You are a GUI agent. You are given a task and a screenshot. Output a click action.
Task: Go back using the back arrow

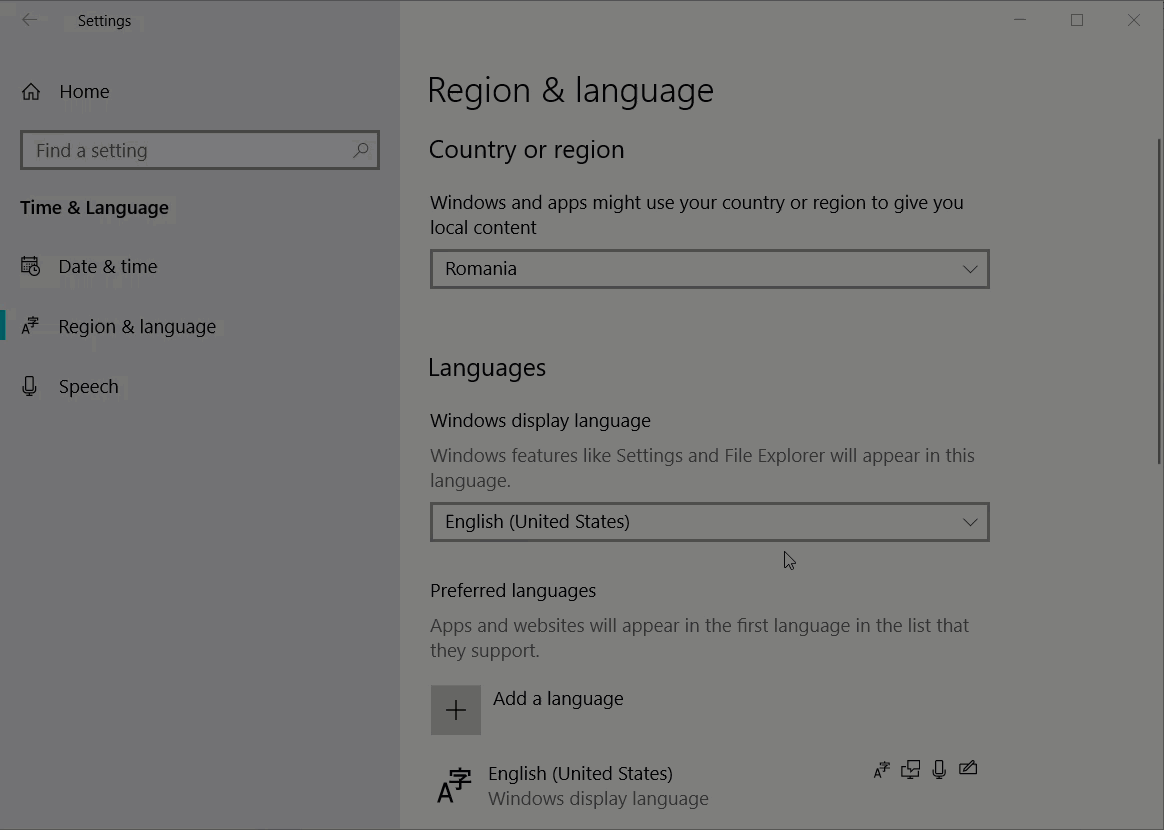29,20
